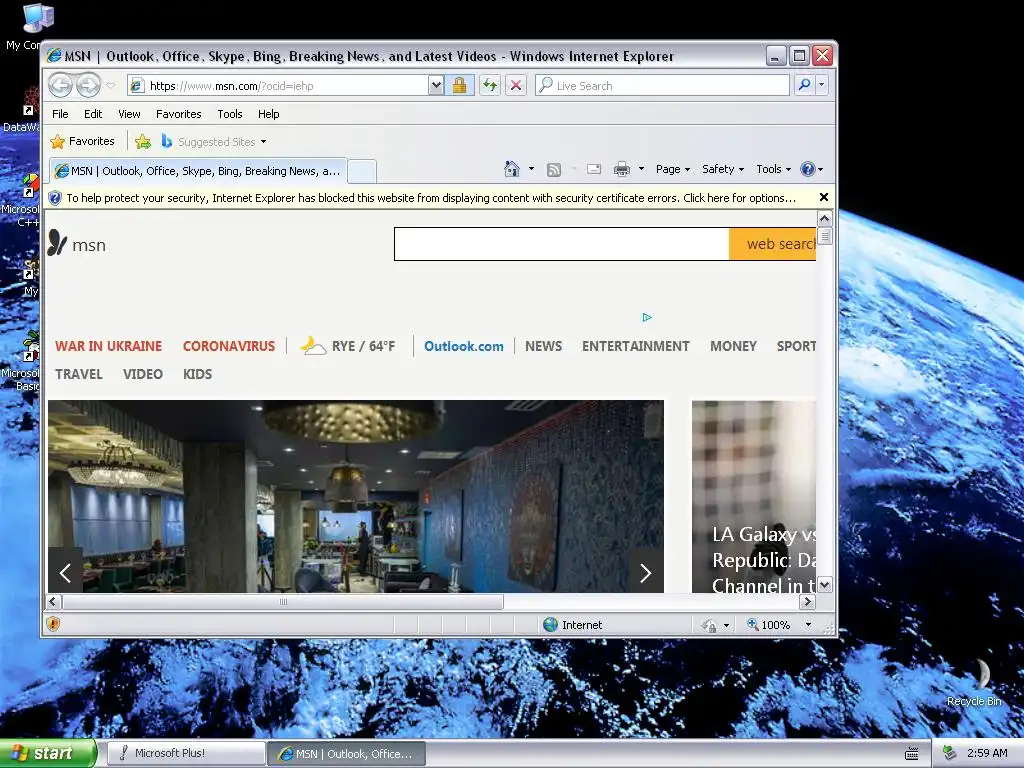Open the Tools menu in the menu bar
The height and width of the screenshot is (768, 1024).
230,114
